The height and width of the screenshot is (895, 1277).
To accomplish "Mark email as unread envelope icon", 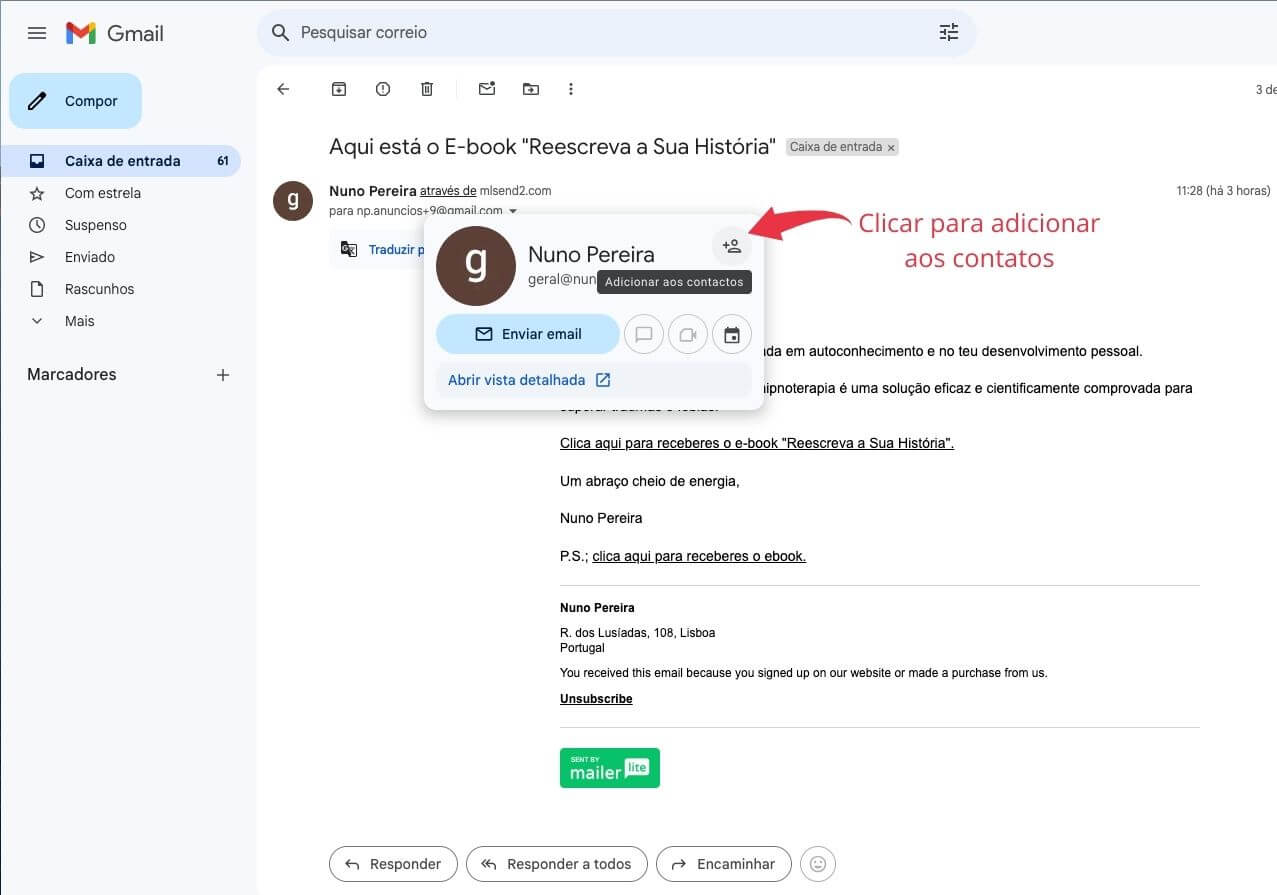I will point(487,89).
